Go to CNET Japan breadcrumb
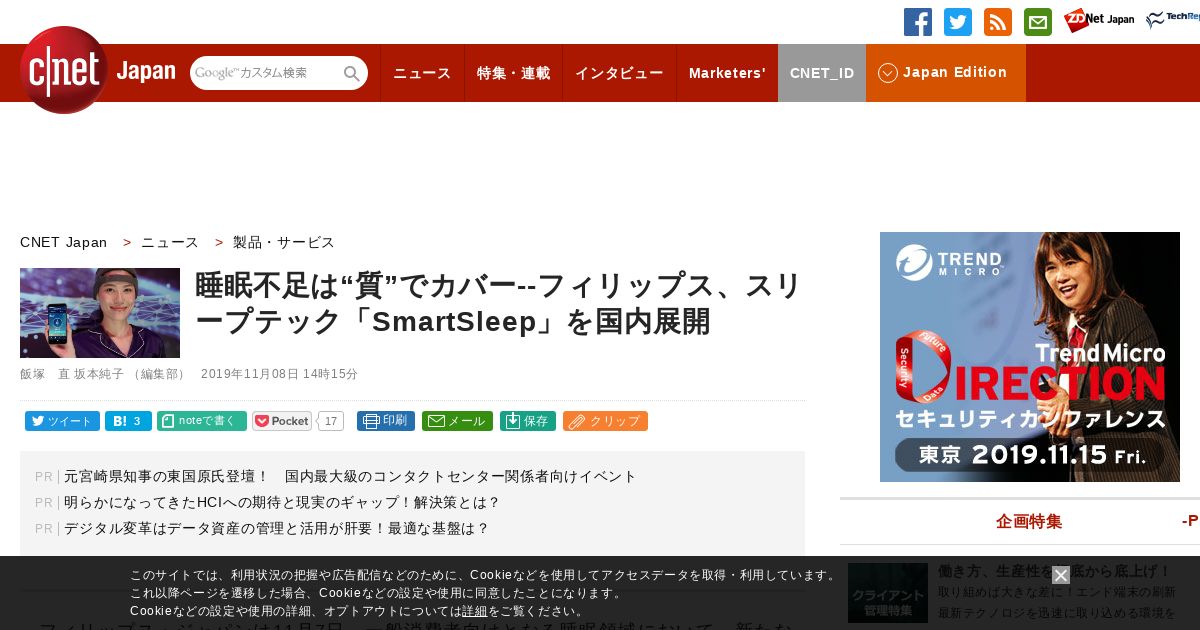The height and width of the screenshot is (630, 1200). click(63, 242)
